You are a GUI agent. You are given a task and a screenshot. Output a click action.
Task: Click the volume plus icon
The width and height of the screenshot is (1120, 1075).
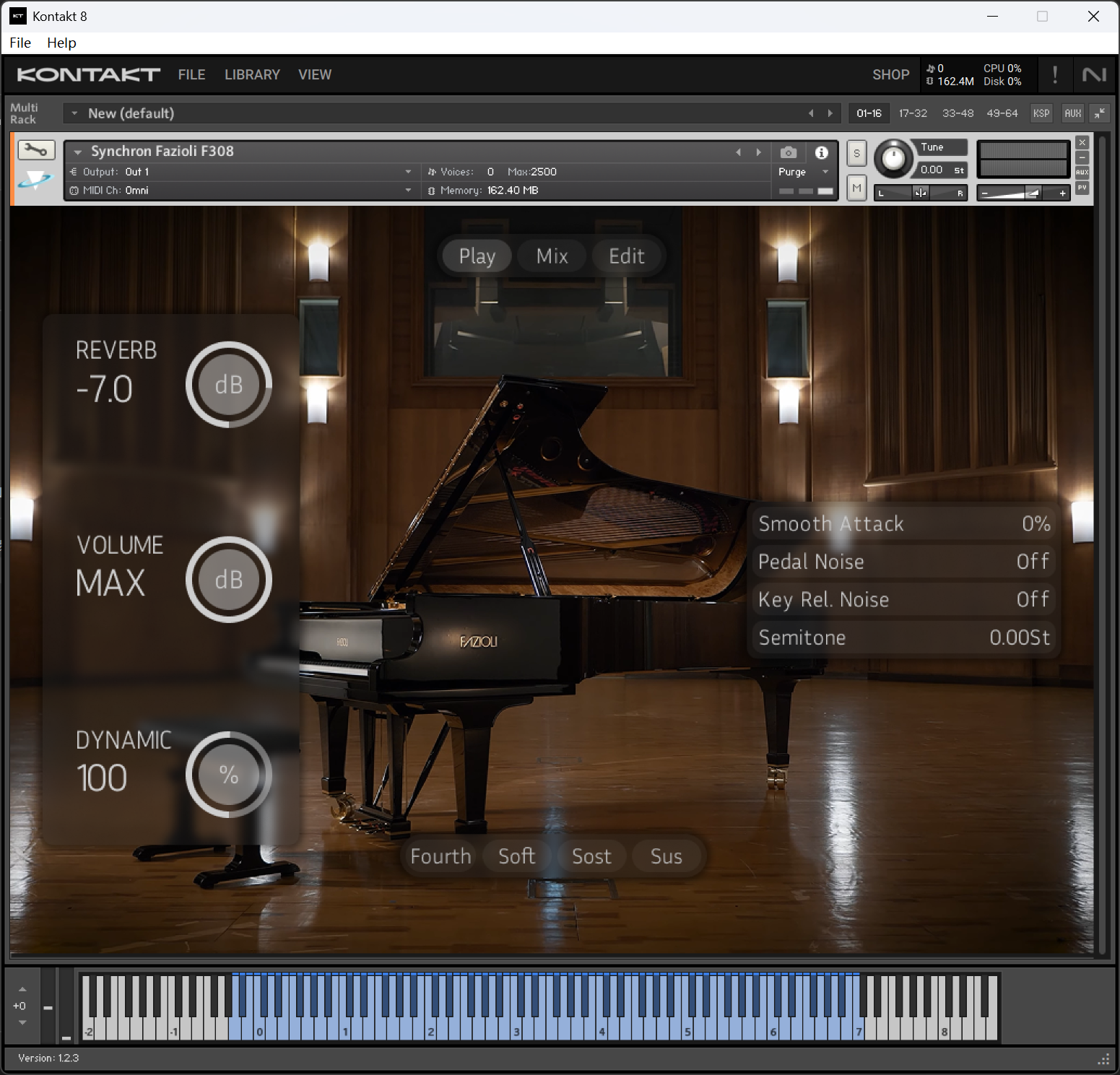pos(1062,193)
